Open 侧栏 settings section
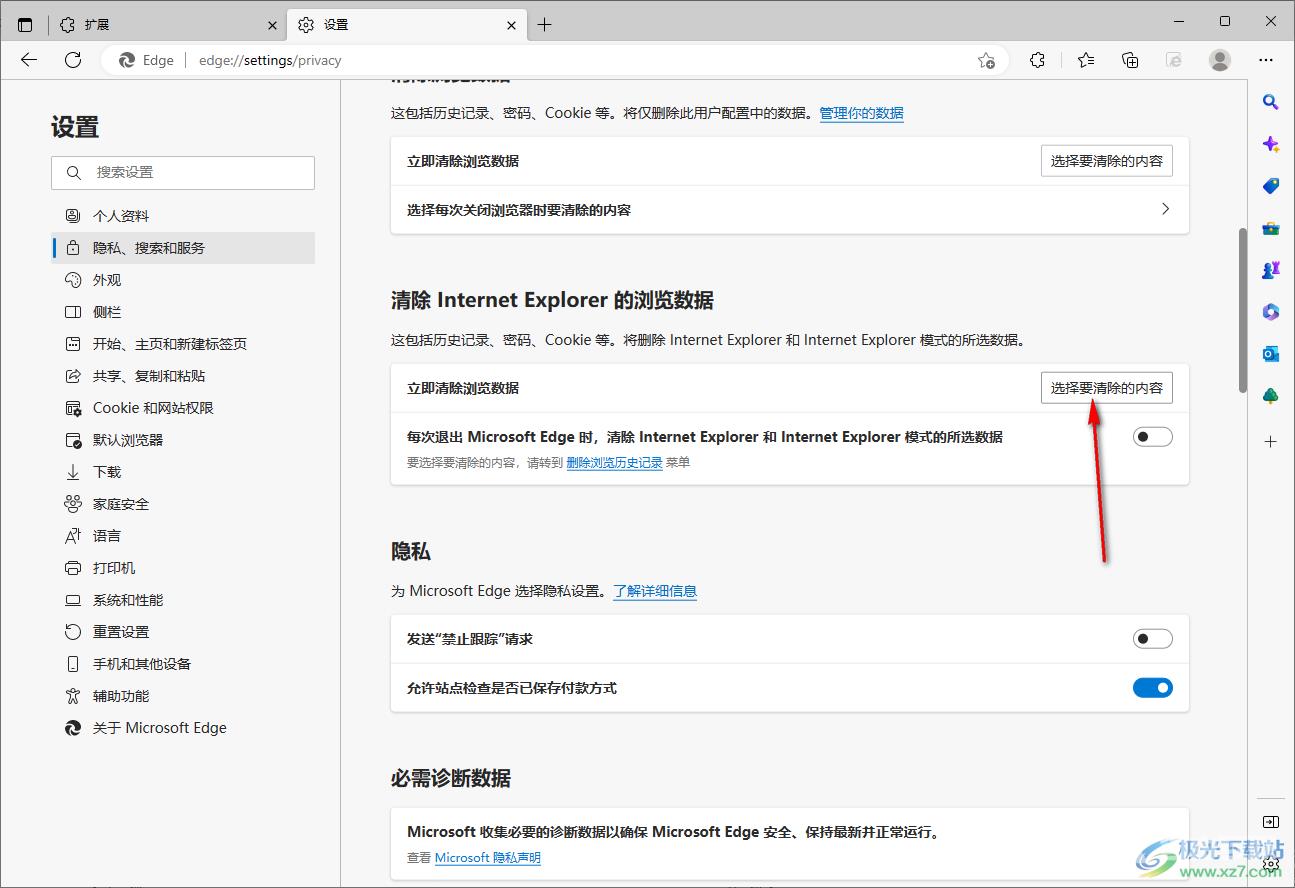 pyautogui.click(x=183, y=312)
